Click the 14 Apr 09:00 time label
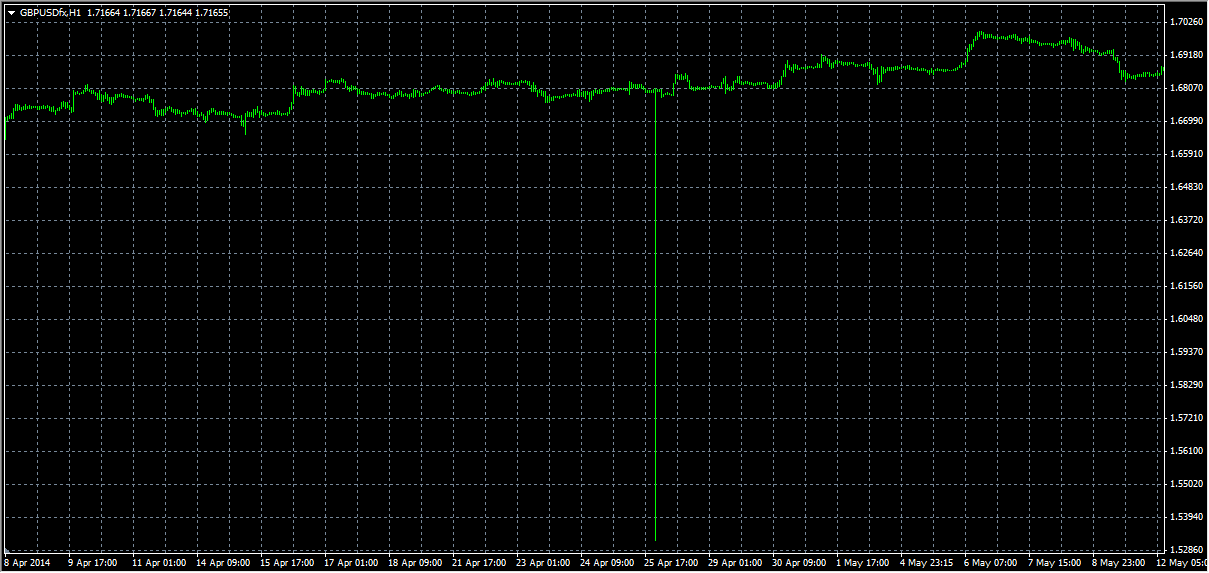The height and width of the screenshot is (573, 1209). [222, 563]
